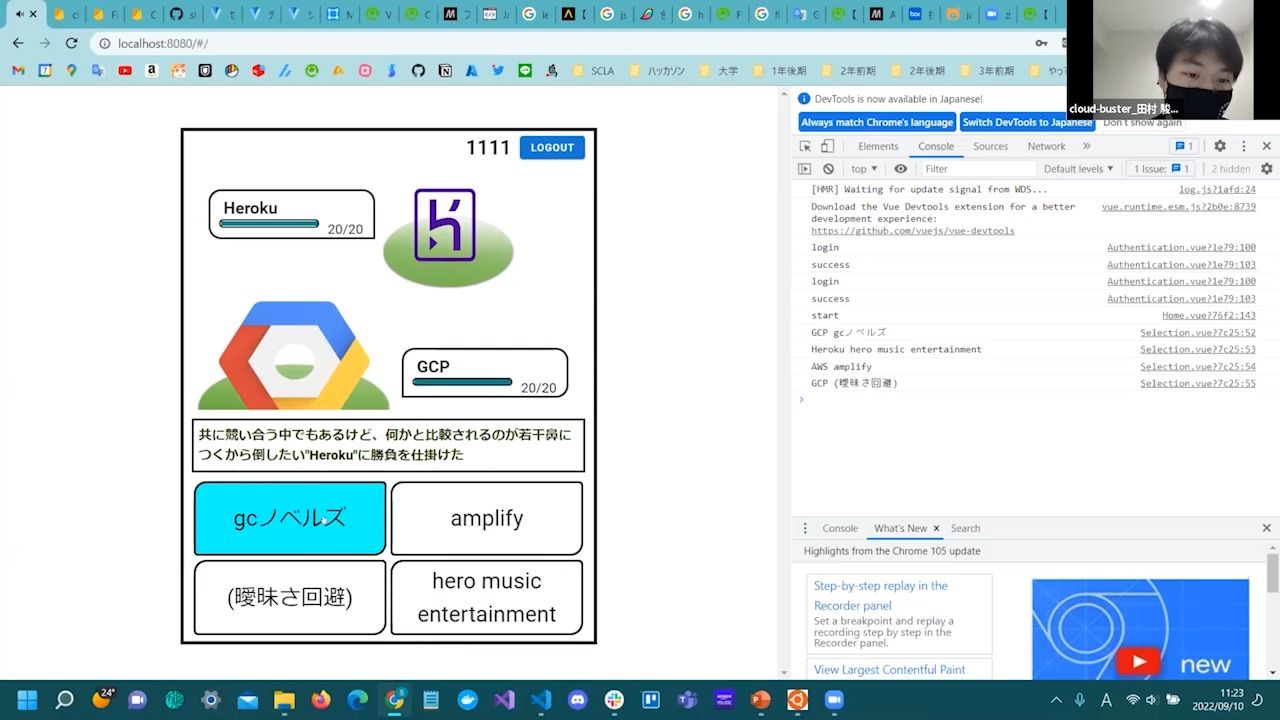Click the GCP health bar

pyautogui.click(x=462, y=382)
